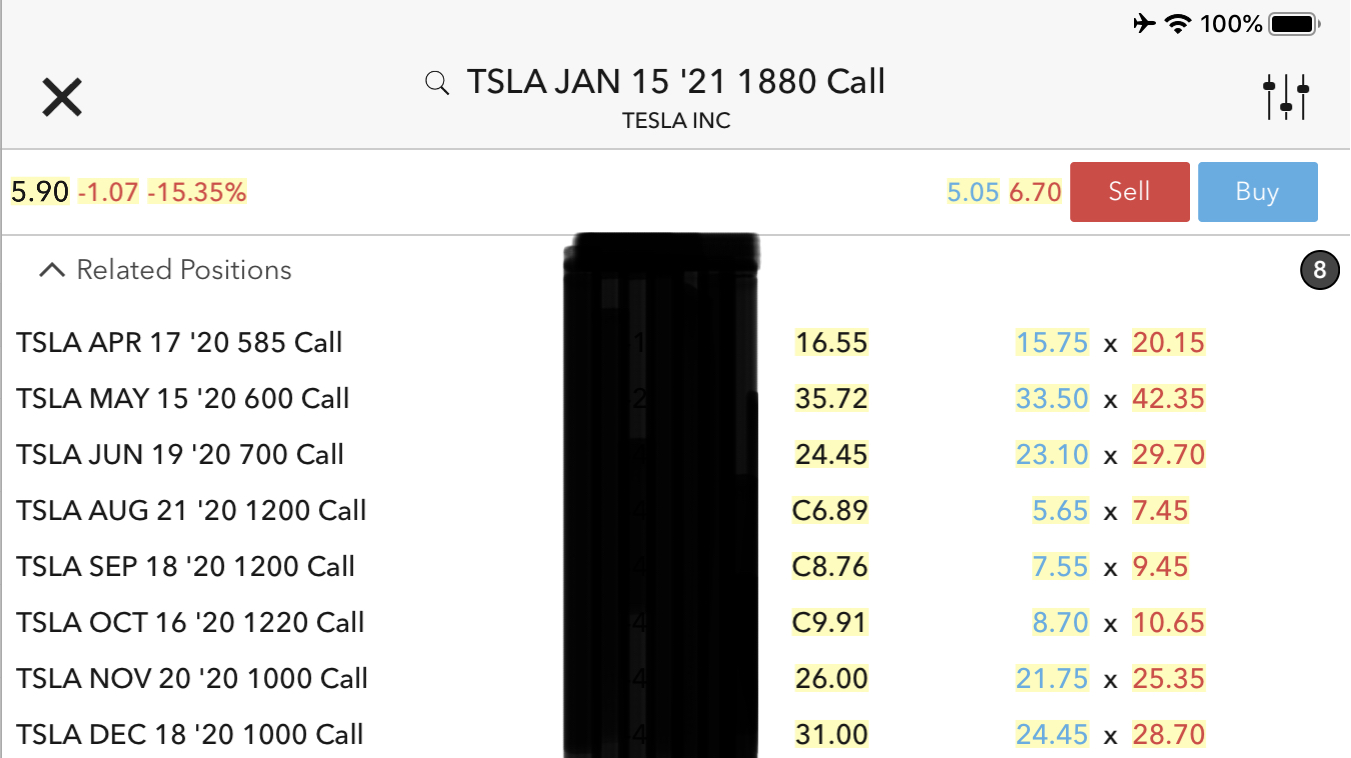This screenshot has width=1351, height=758.
Task: Select TSLA NOV 20 '20 1000 Call
Action: [192, 679]
